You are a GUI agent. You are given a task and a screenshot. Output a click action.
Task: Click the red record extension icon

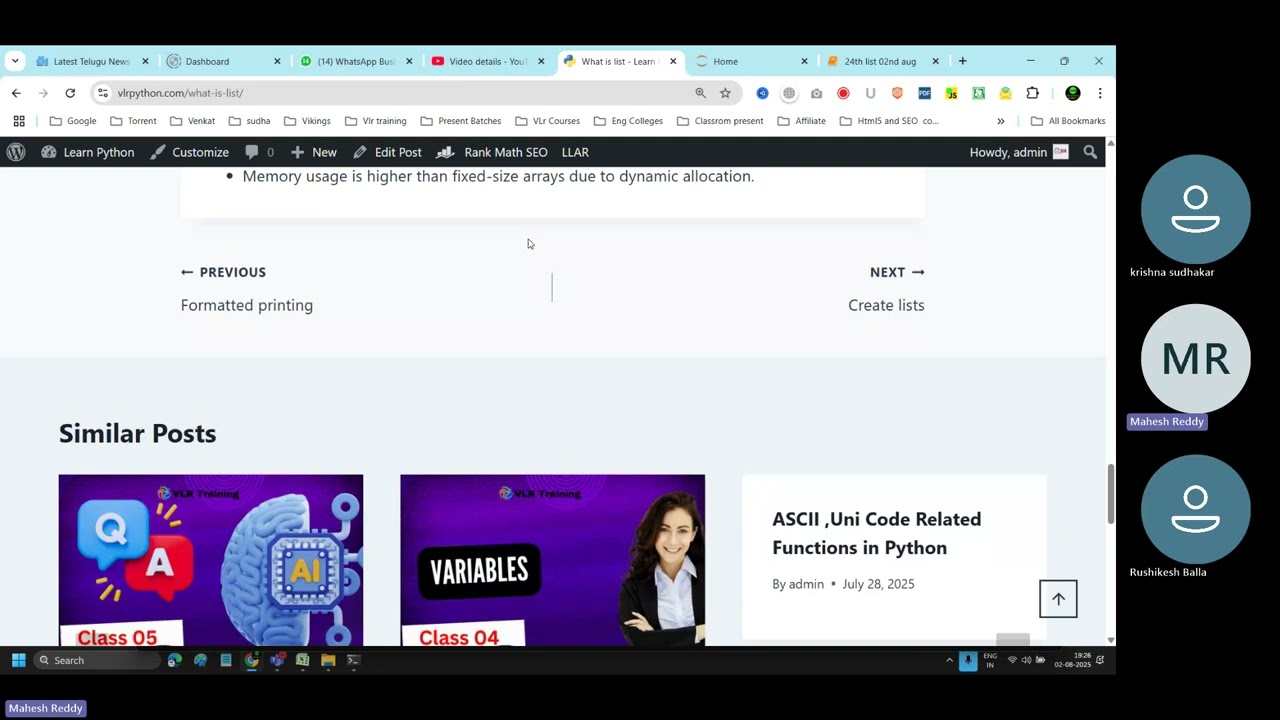click(843, 93)
